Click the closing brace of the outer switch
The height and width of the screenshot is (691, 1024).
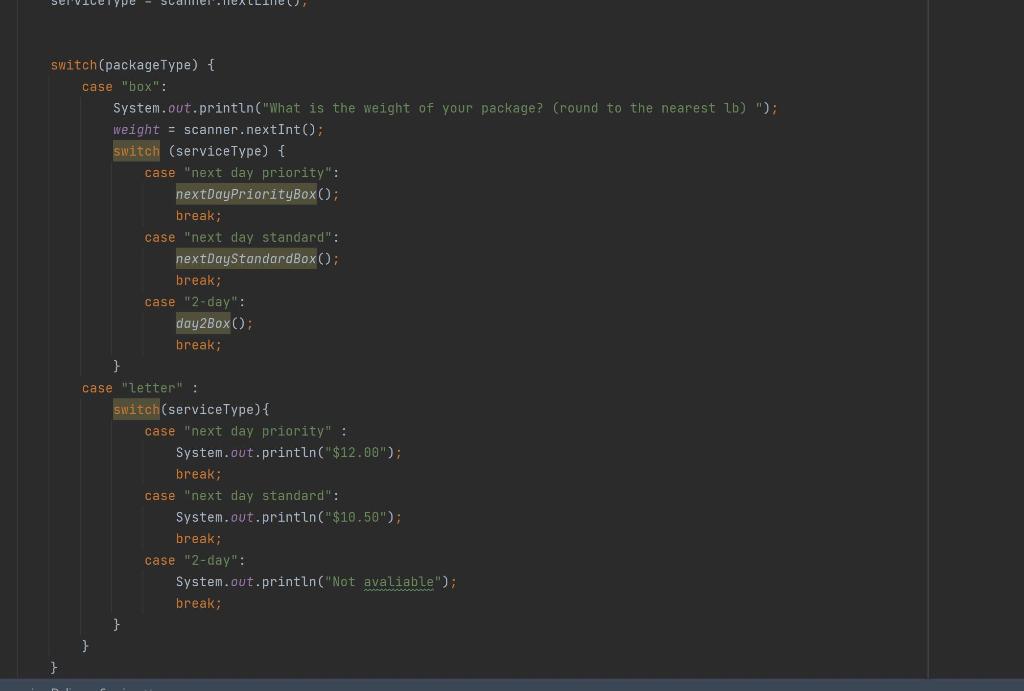click(55, 667)
